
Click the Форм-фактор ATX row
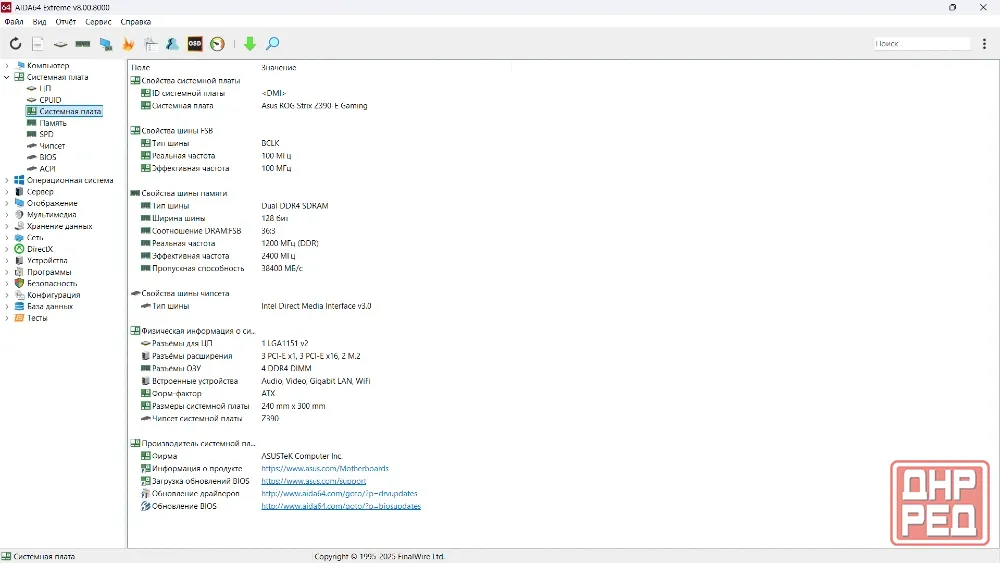tap(209, 393)
